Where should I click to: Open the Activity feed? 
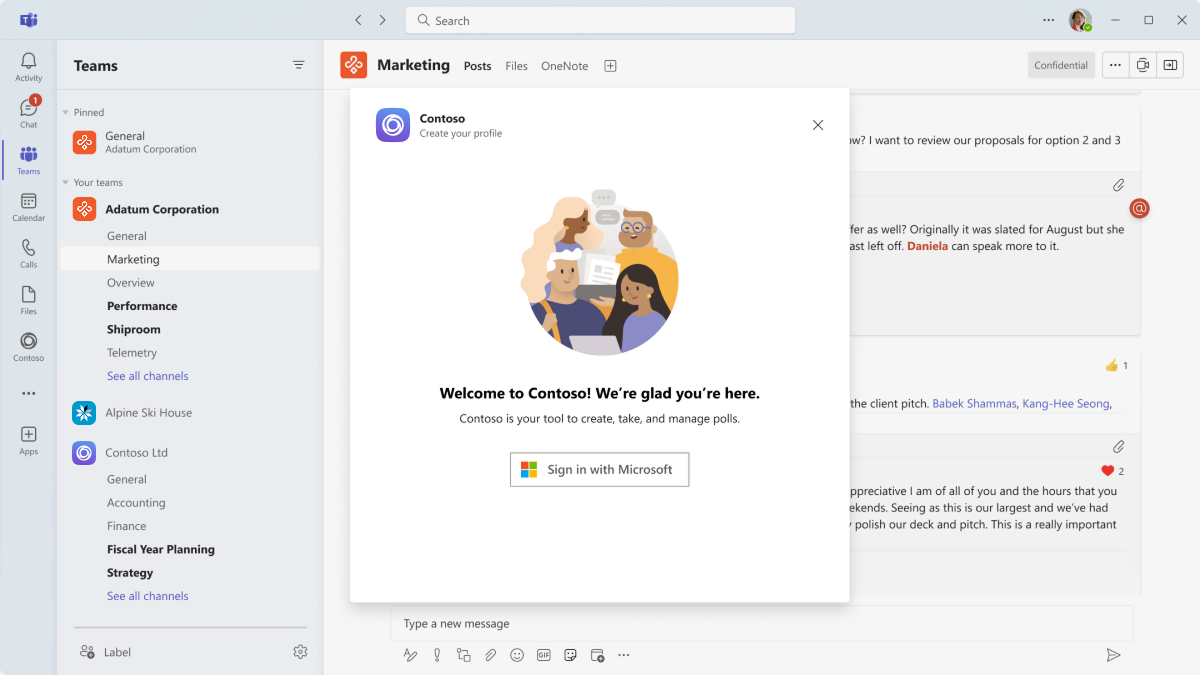click(28, 67)
